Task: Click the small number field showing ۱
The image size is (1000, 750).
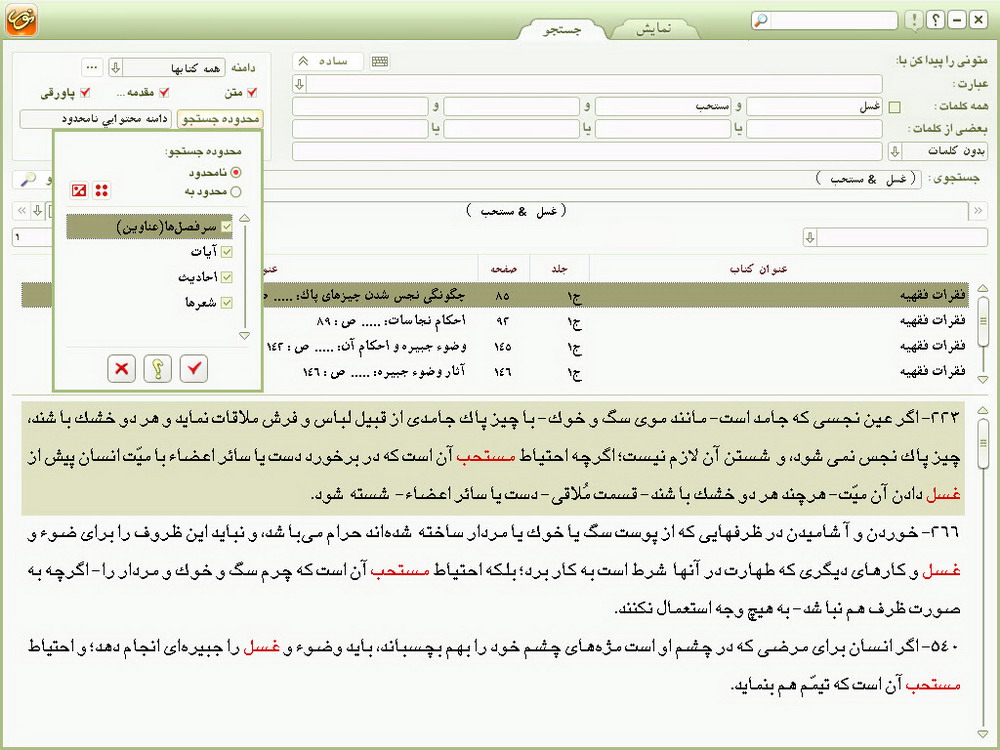Action: point(32,237)
